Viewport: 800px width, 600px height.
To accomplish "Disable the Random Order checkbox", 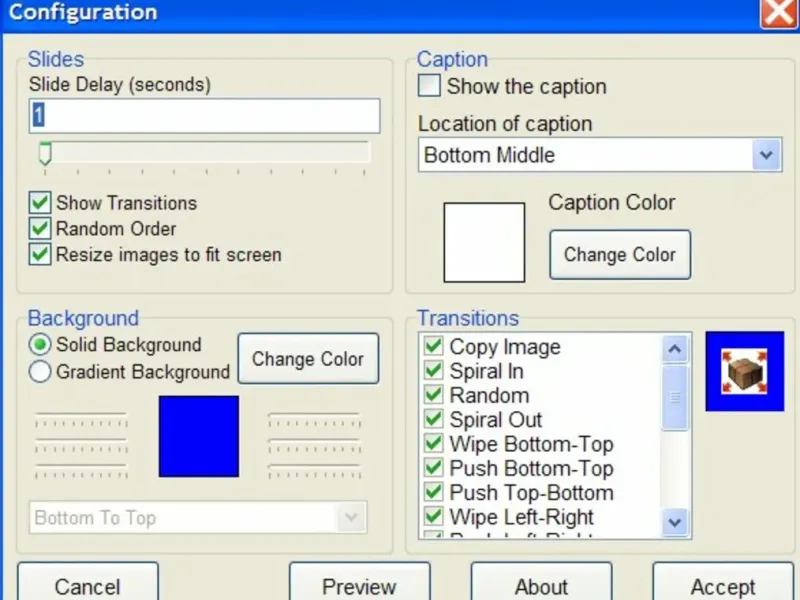I will 40,229.
